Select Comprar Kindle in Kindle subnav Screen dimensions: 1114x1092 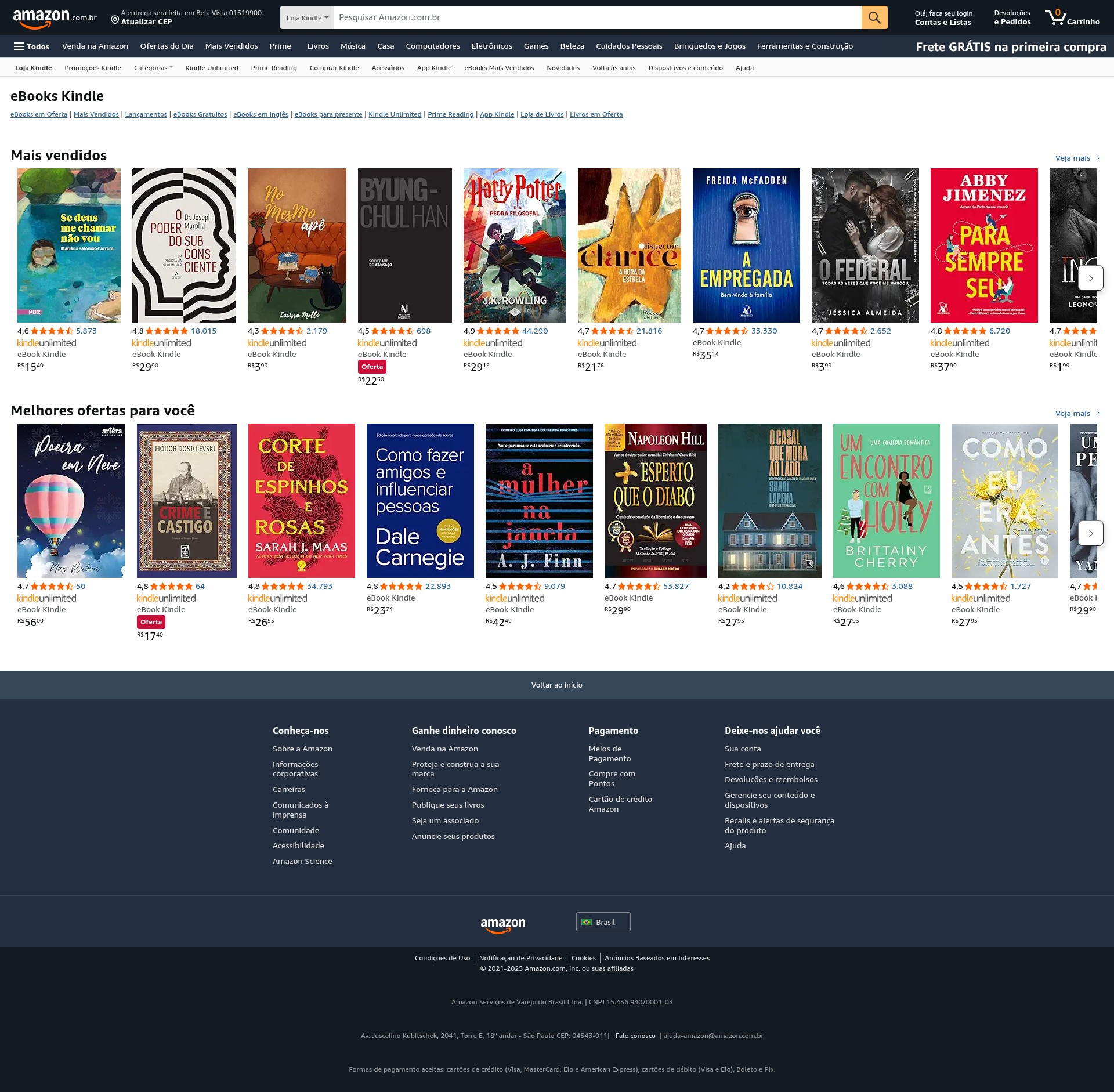point(334,68)
